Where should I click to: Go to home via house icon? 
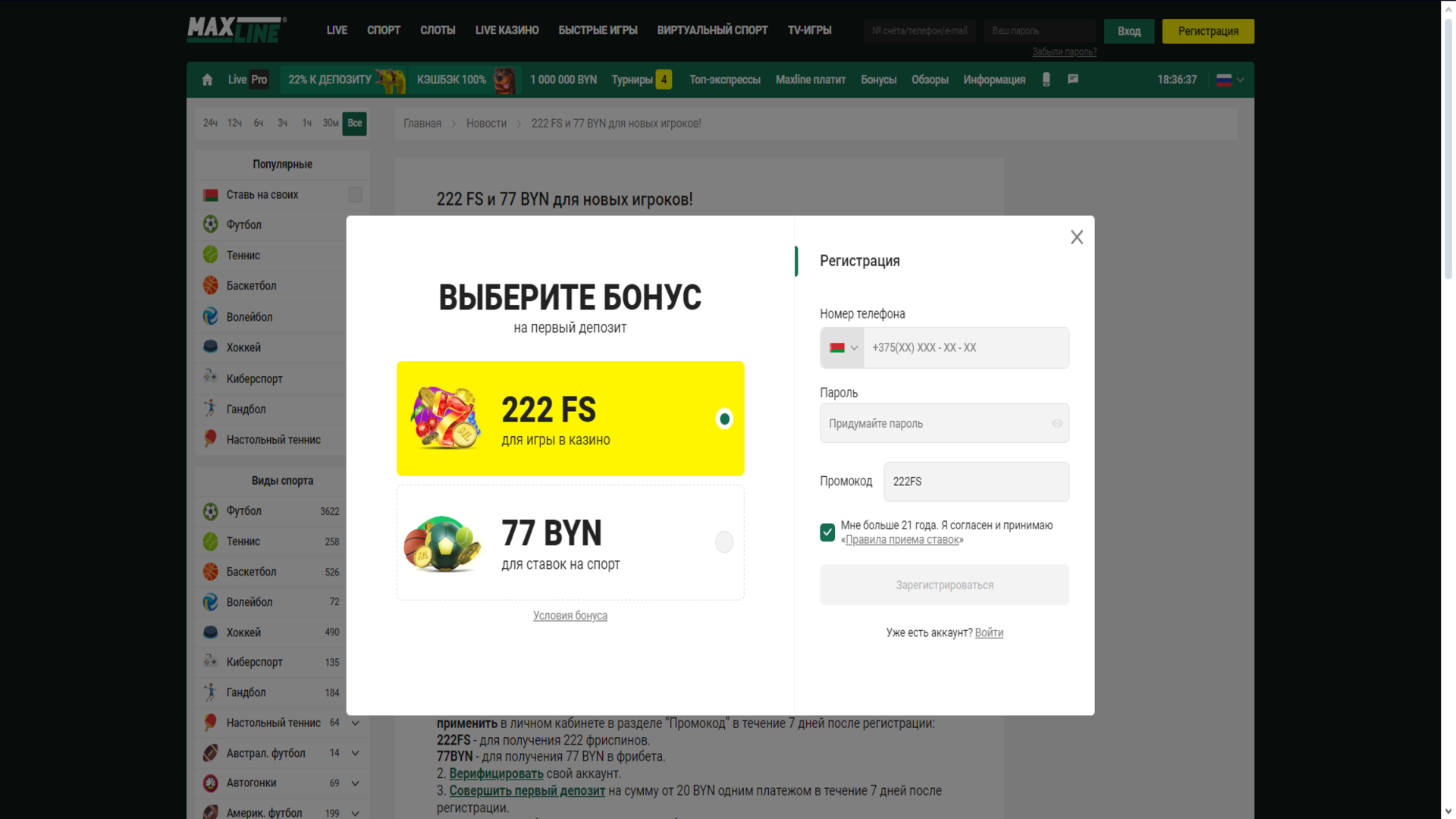[207, 80]
